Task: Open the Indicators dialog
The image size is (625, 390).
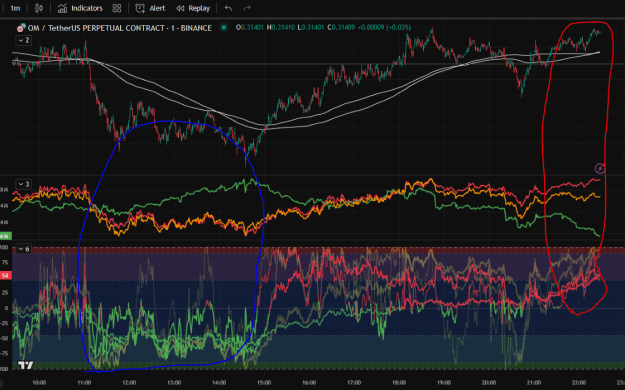Action: [x=80, y=8]
